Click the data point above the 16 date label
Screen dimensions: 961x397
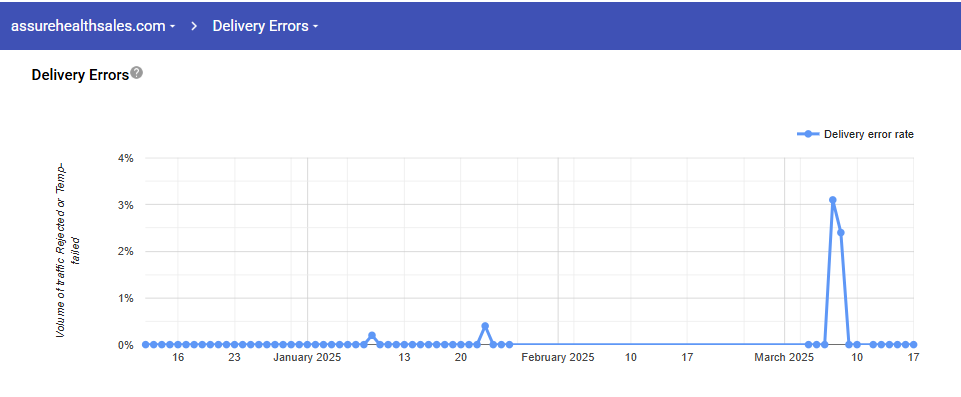click(178, 345)
